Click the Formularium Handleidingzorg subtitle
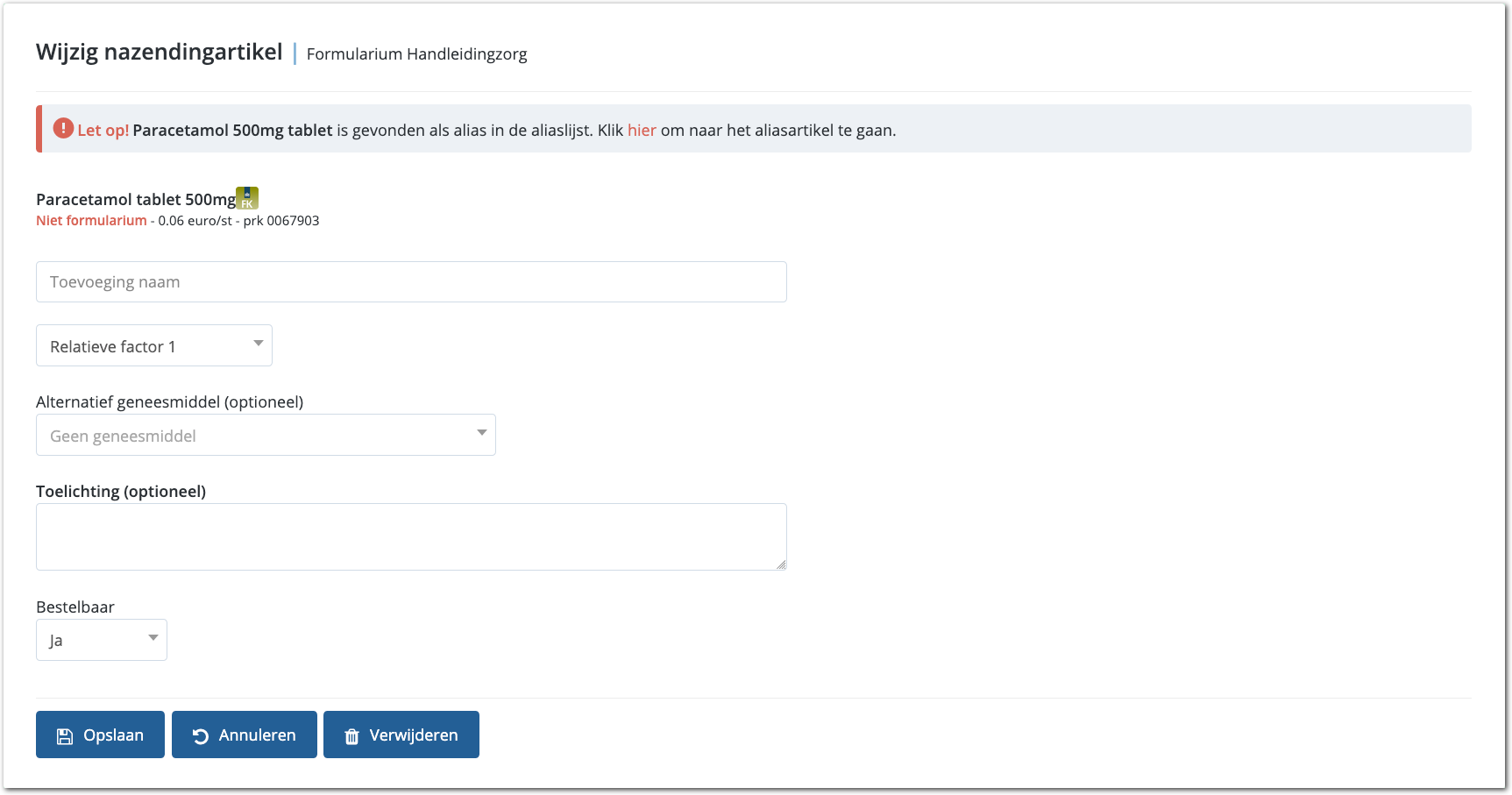 416,54
